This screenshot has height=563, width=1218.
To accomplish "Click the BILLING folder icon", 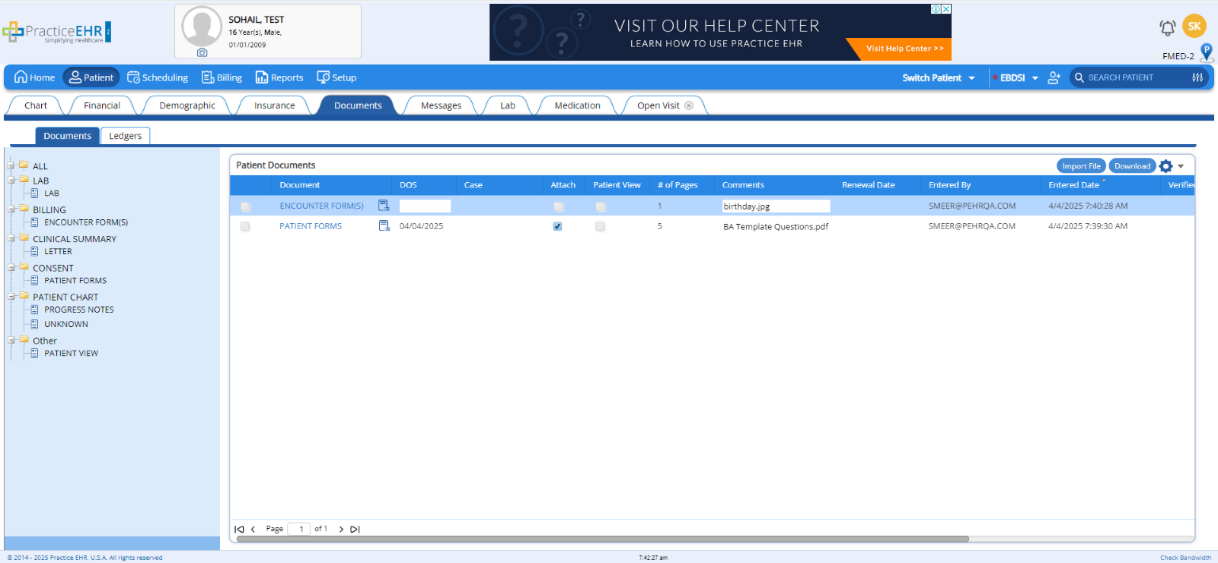I will (23, 209).
